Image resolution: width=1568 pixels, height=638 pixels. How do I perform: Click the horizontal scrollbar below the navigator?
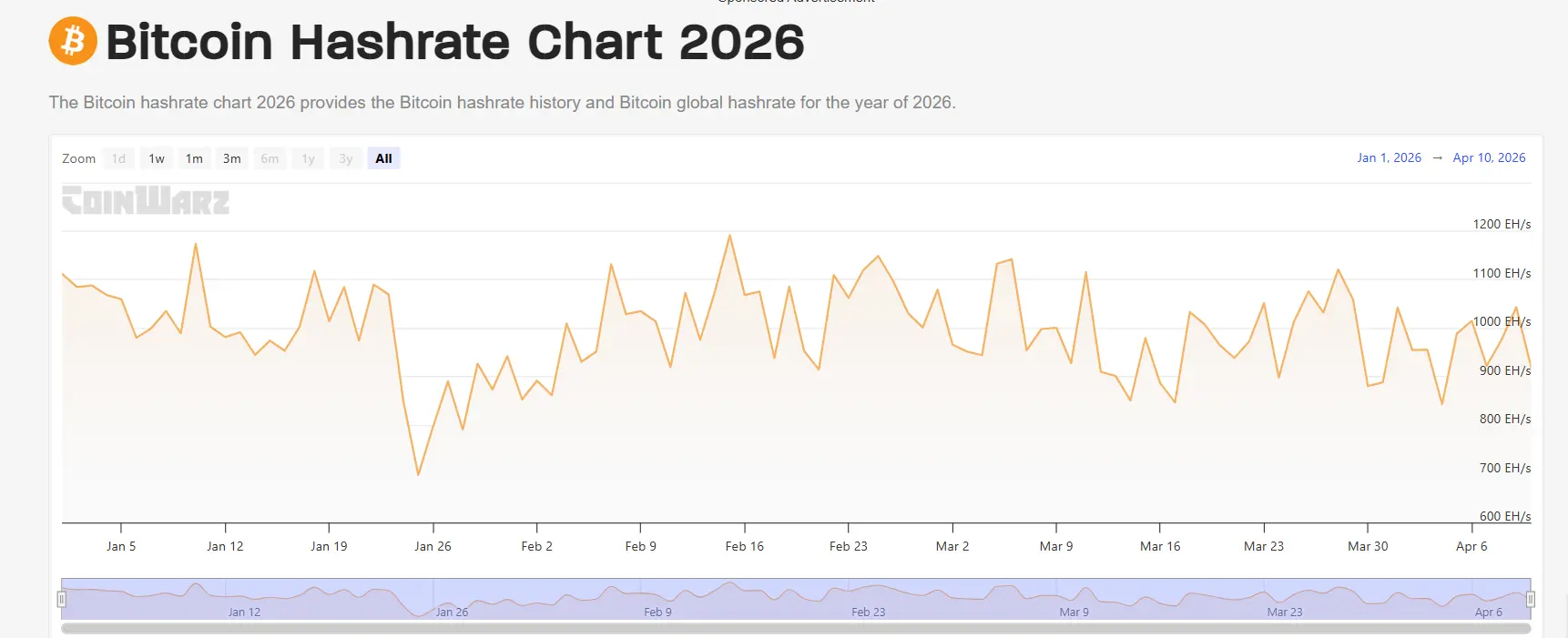pos(792,627)
